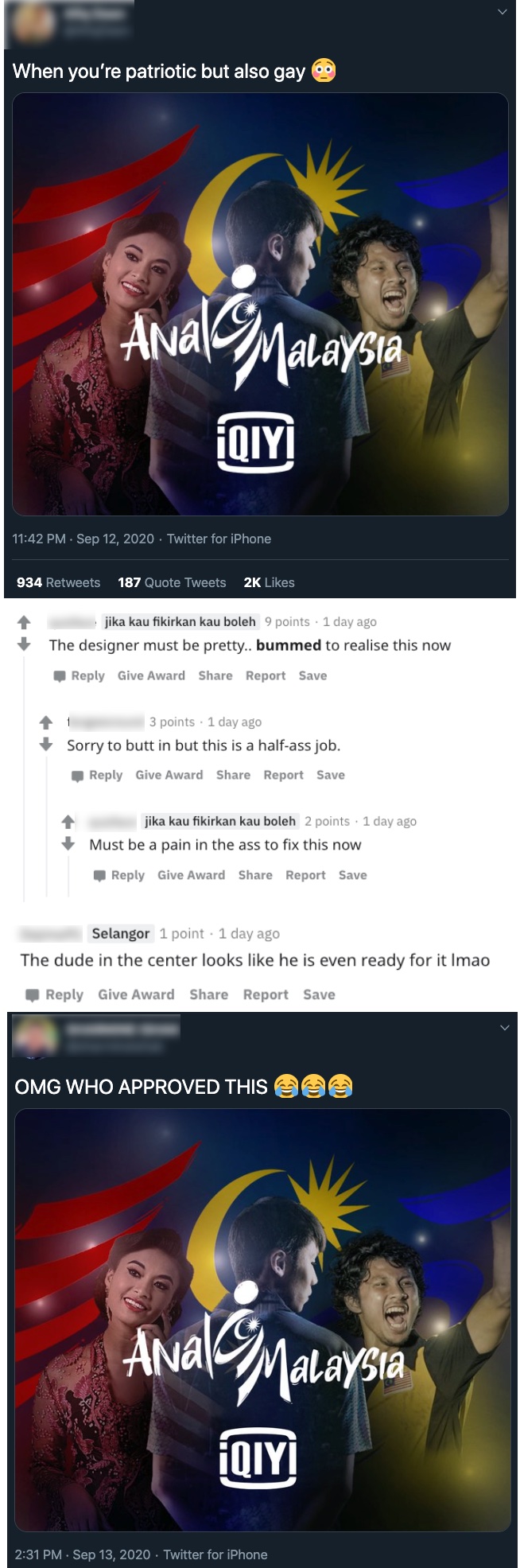Save the designer "bummed" comment

[312, 675]
